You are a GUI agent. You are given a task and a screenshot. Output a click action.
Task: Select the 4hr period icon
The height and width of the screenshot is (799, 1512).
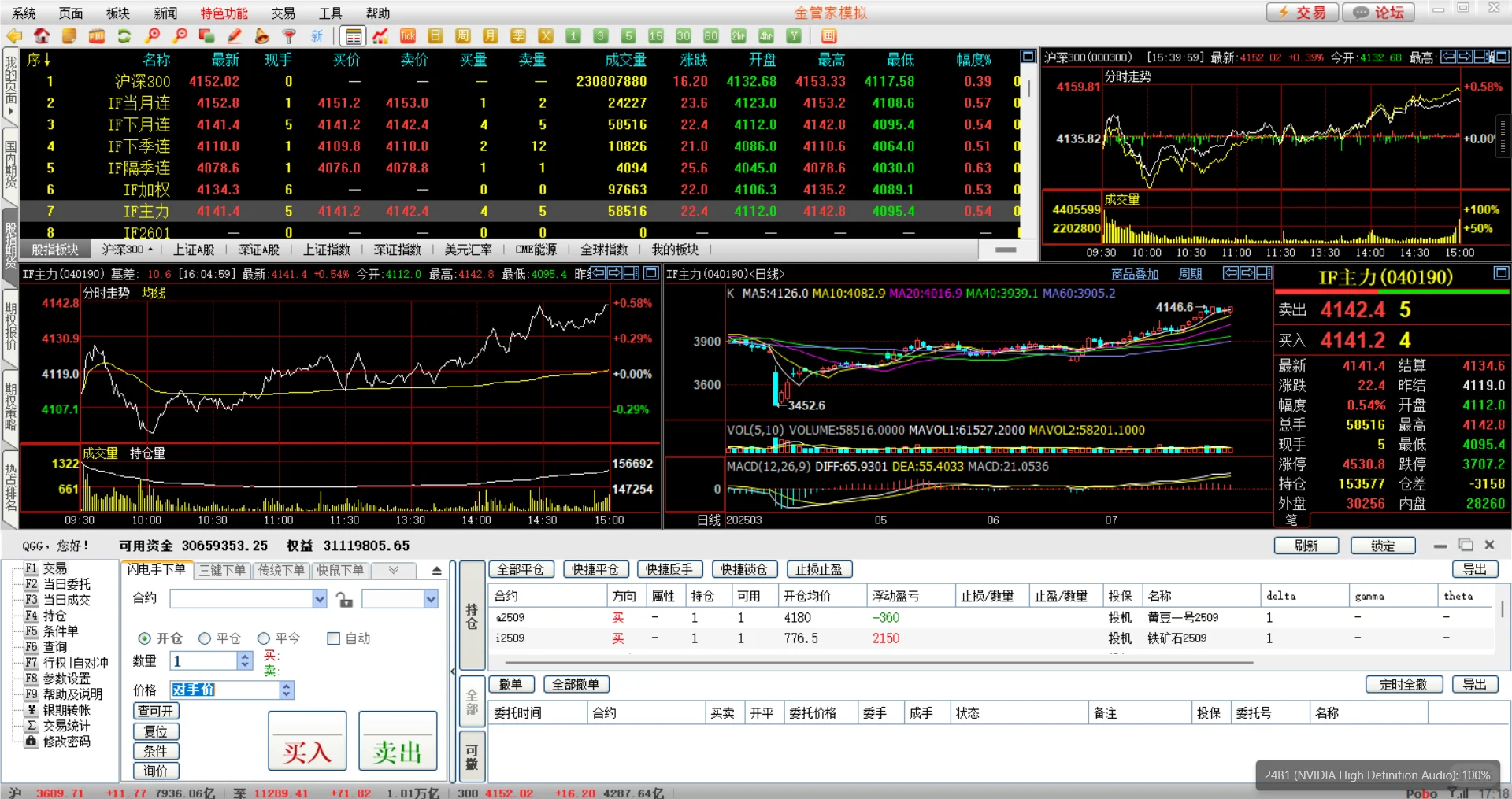(766, 36)
